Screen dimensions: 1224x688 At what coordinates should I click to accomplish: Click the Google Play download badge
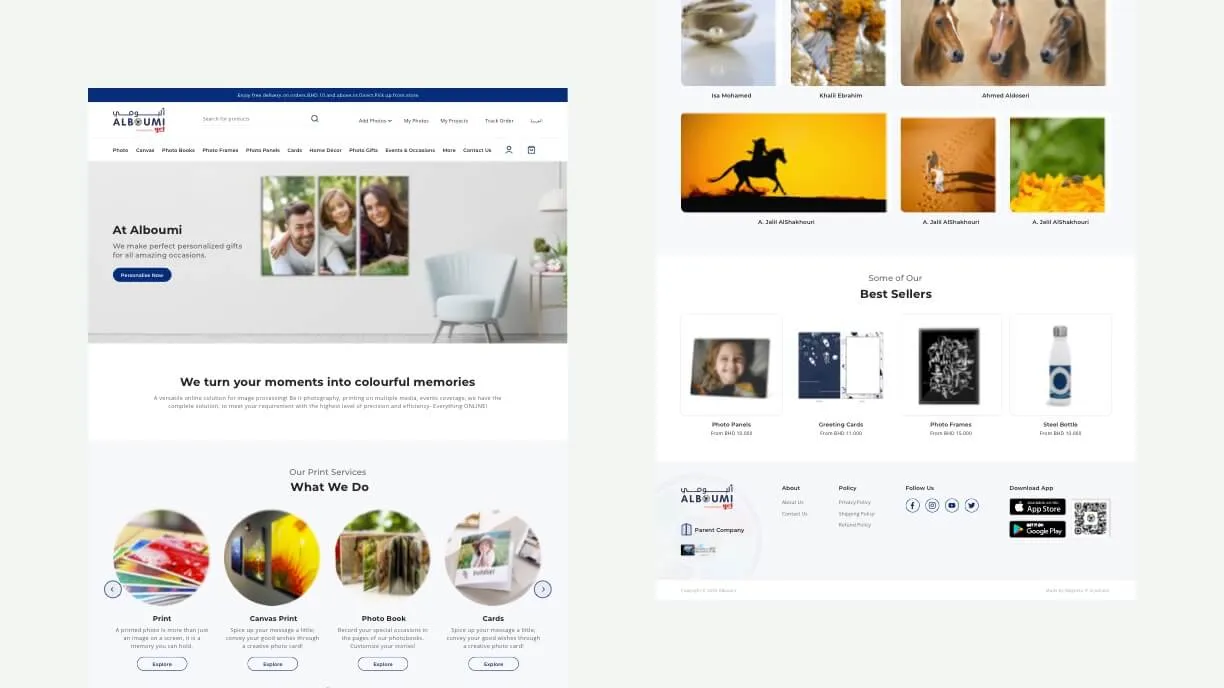[1036, 529]
